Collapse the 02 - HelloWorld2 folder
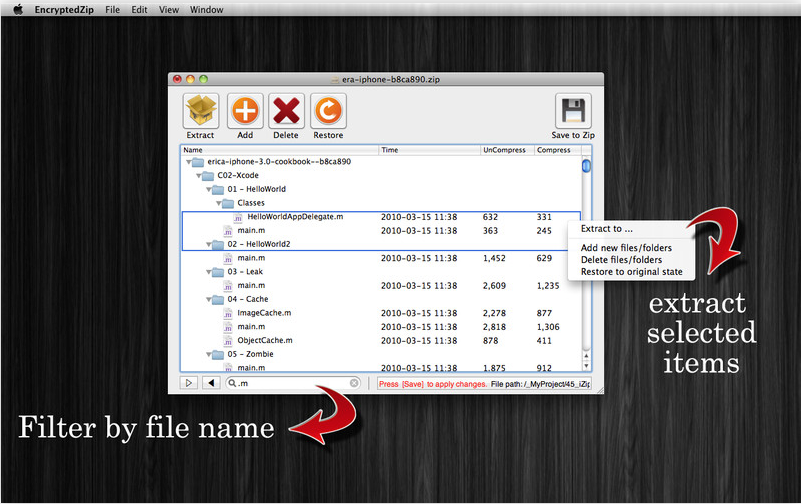Image resolution: width=801 pixels, height=504 pixels. click(x=208, y=245)
